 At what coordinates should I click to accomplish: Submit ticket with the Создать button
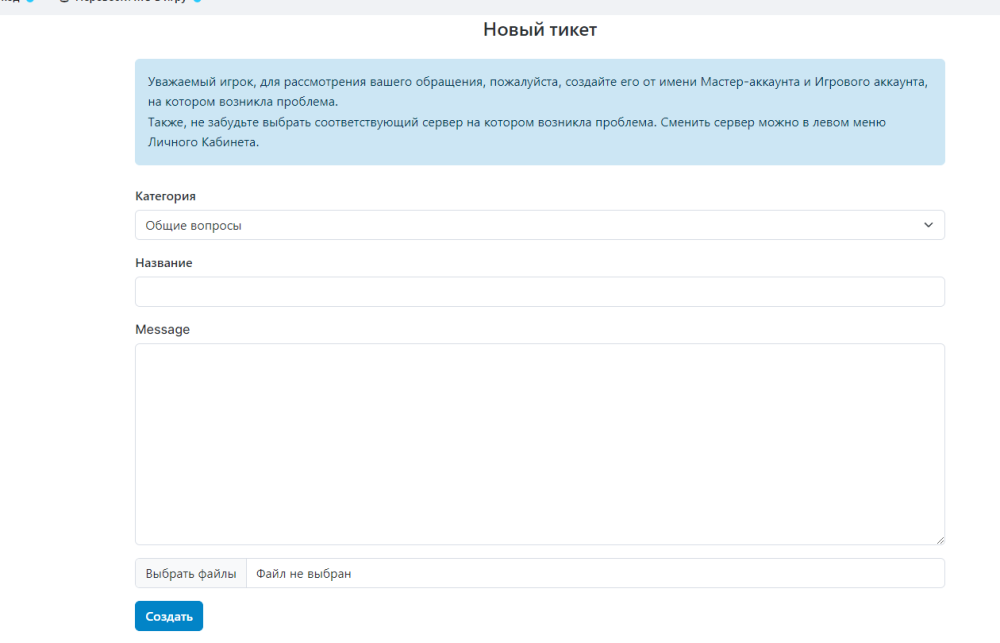(x=169, y=616)
